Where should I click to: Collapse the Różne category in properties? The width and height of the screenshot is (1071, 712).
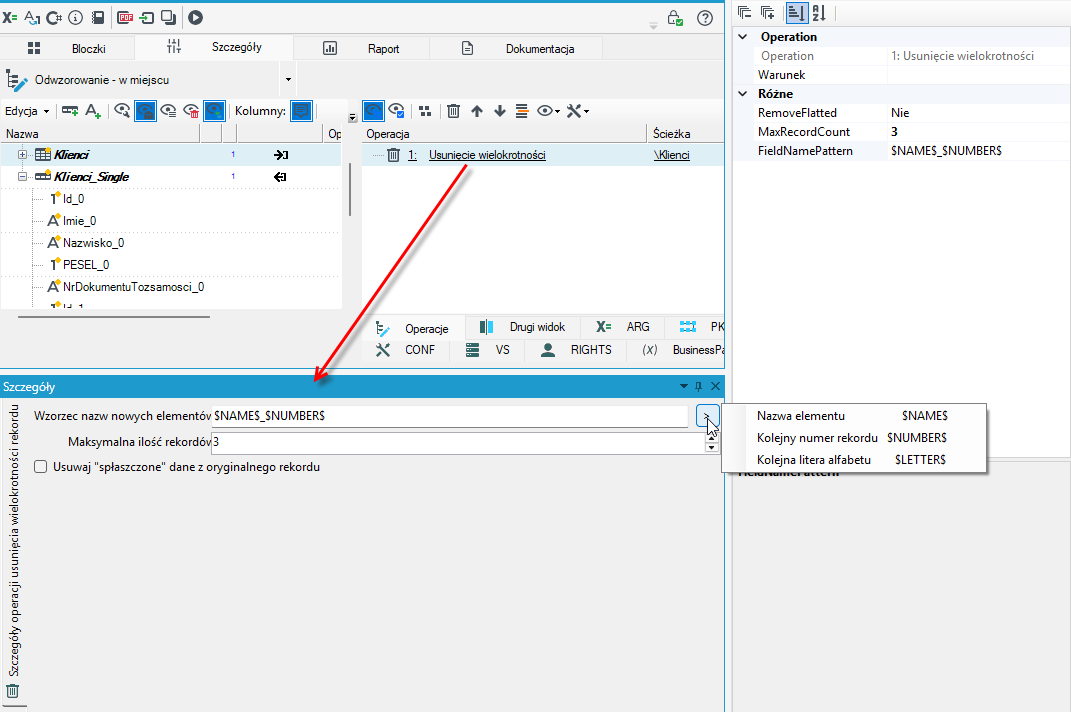743,94
